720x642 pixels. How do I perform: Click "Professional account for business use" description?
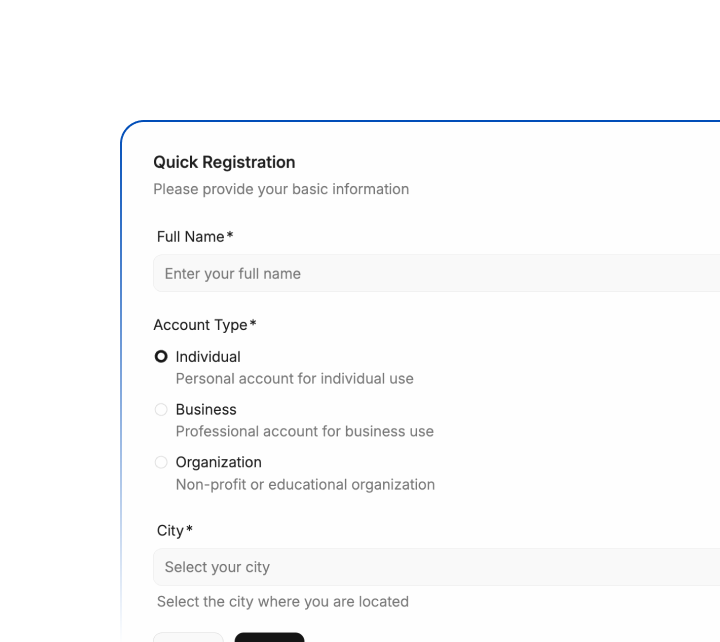[304, 432]
